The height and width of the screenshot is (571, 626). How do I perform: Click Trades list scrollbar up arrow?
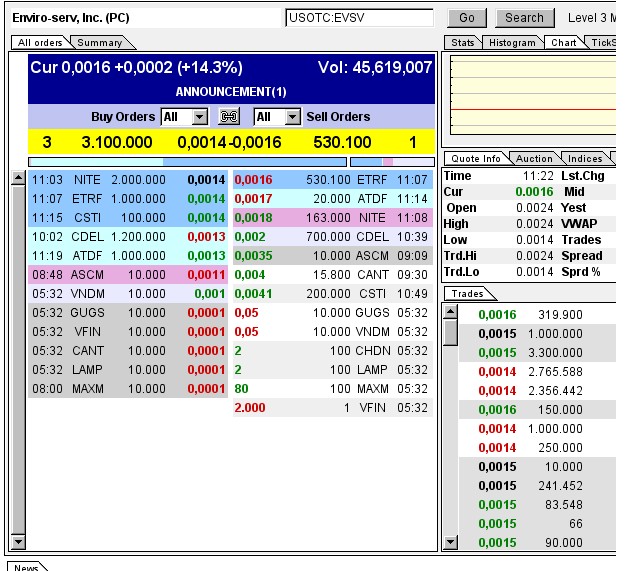tap(451, 311)
